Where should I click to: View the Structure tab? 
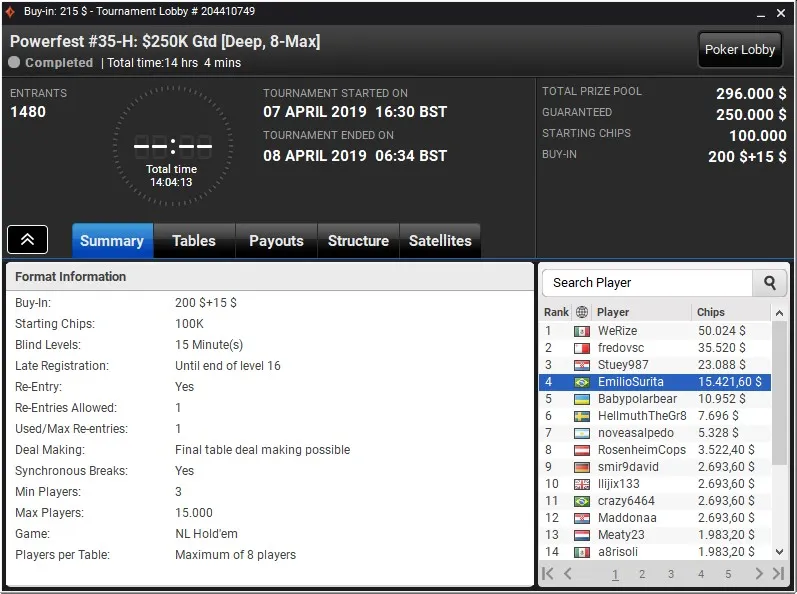click(x=358, y=241)
